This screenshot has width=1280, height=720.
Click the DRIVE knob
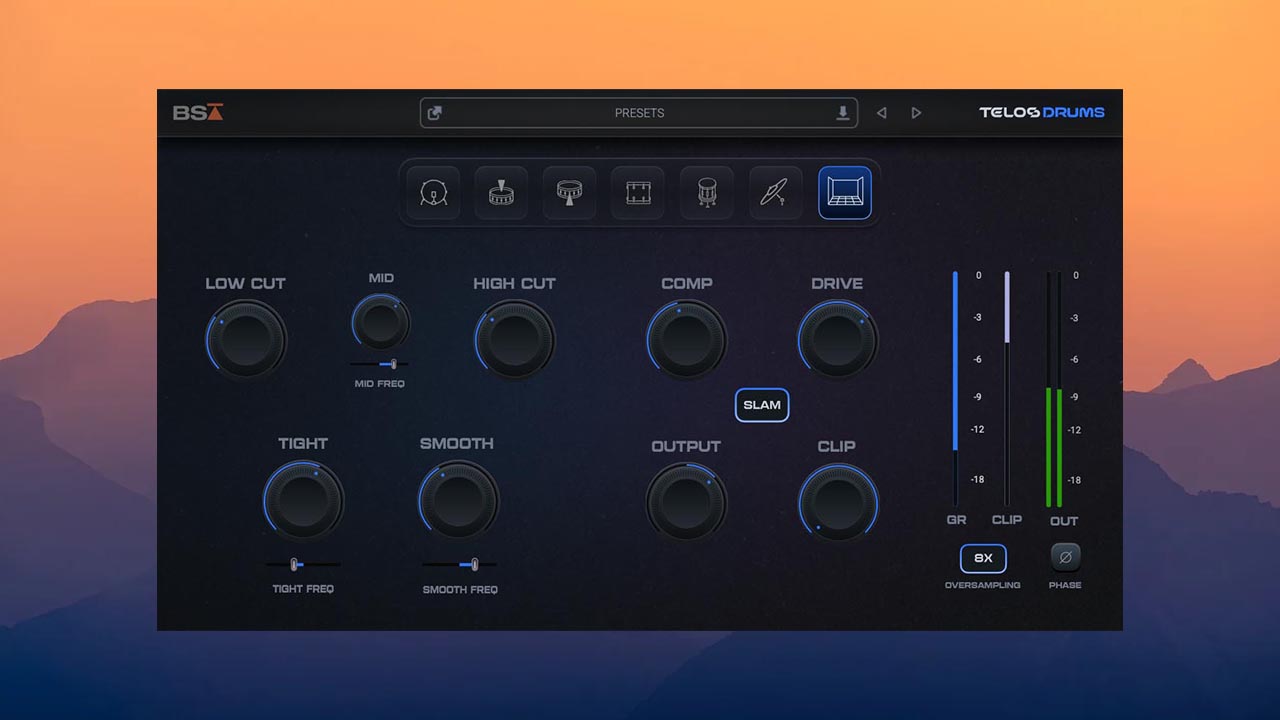(838, 340)
